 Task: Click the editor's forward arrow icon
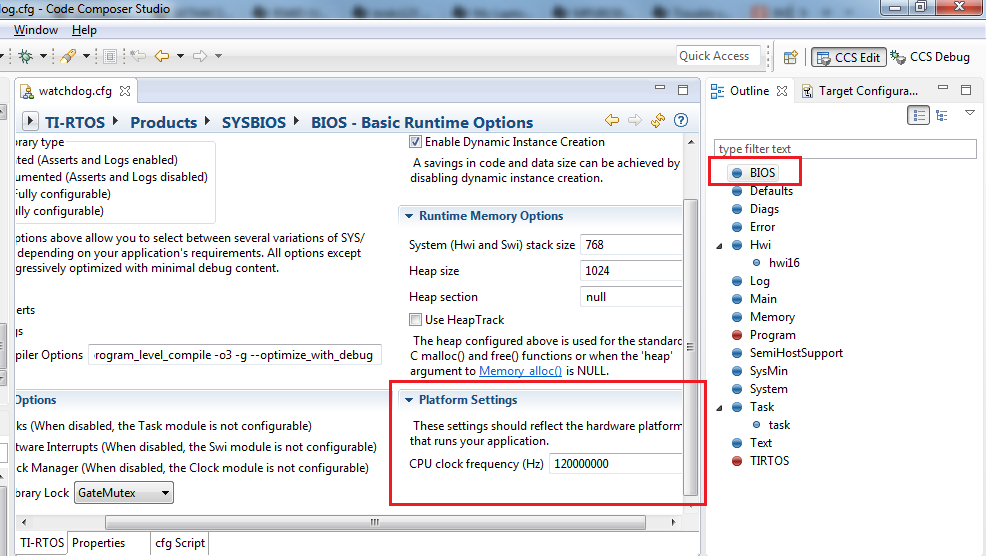click(635, 120)
